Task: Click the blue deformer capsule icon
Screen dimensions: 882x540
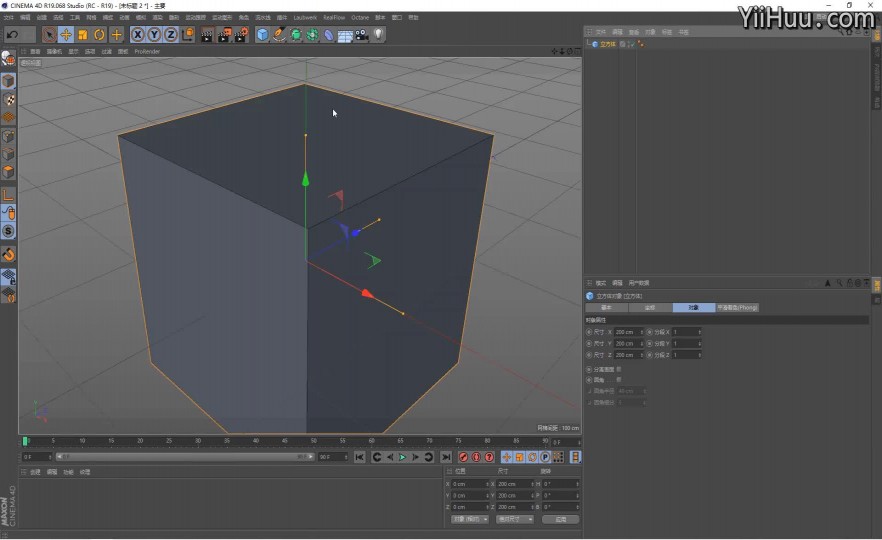Action: tap(329, 35)
